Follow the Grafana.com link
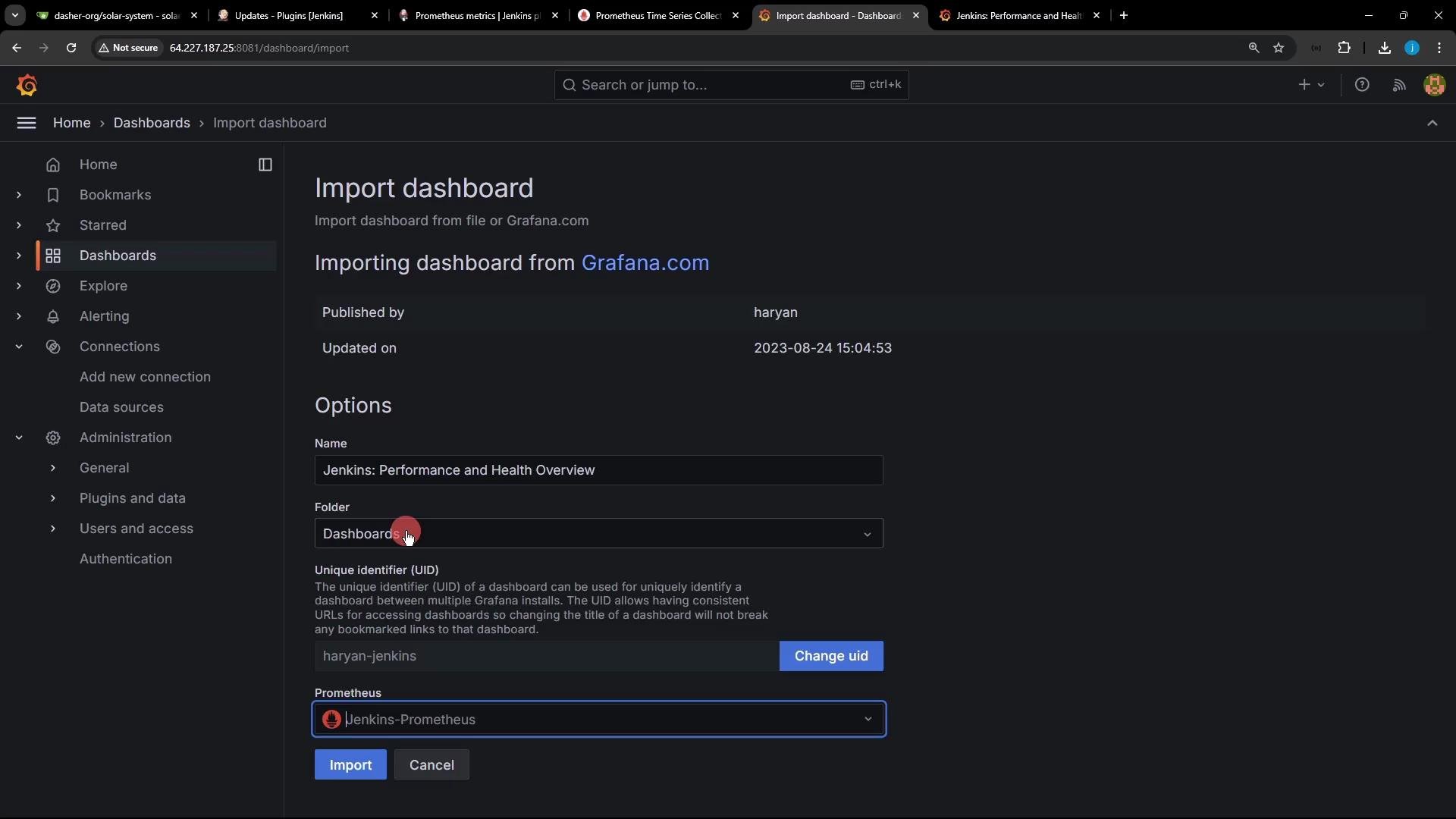 click(x=645, y=262)
